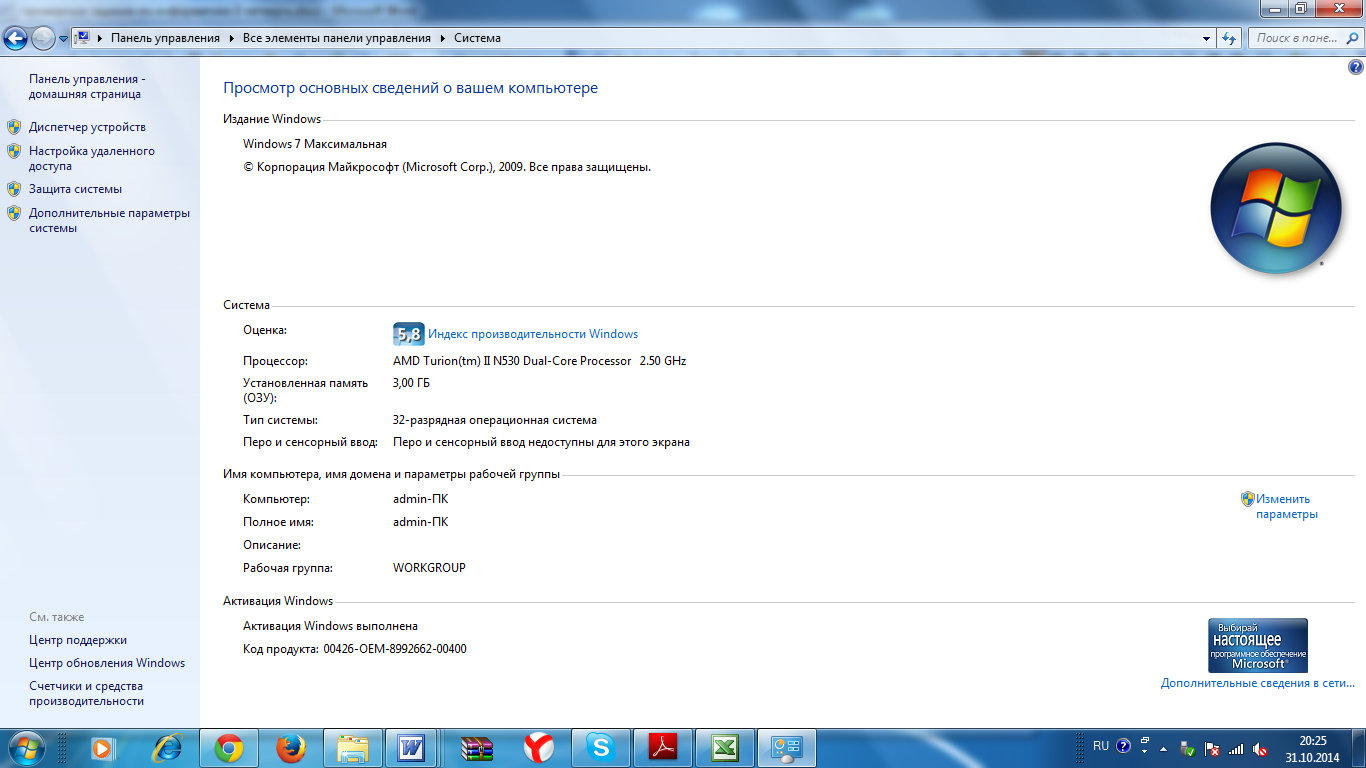Click the Control Panel icon in address bar
The height and width of the screenshot is (768, 1366).
tap(84, 38)
